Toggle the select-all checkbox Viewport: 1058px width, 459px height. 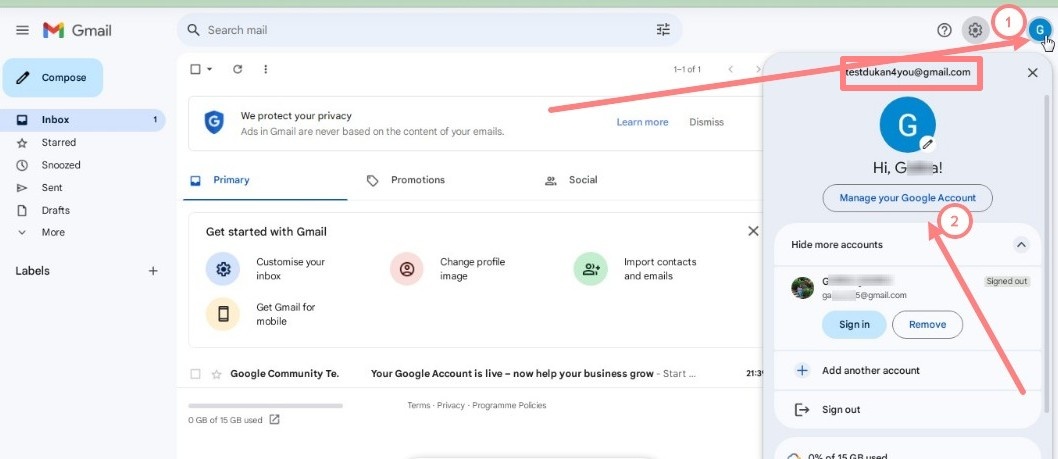tap(195, 69)
